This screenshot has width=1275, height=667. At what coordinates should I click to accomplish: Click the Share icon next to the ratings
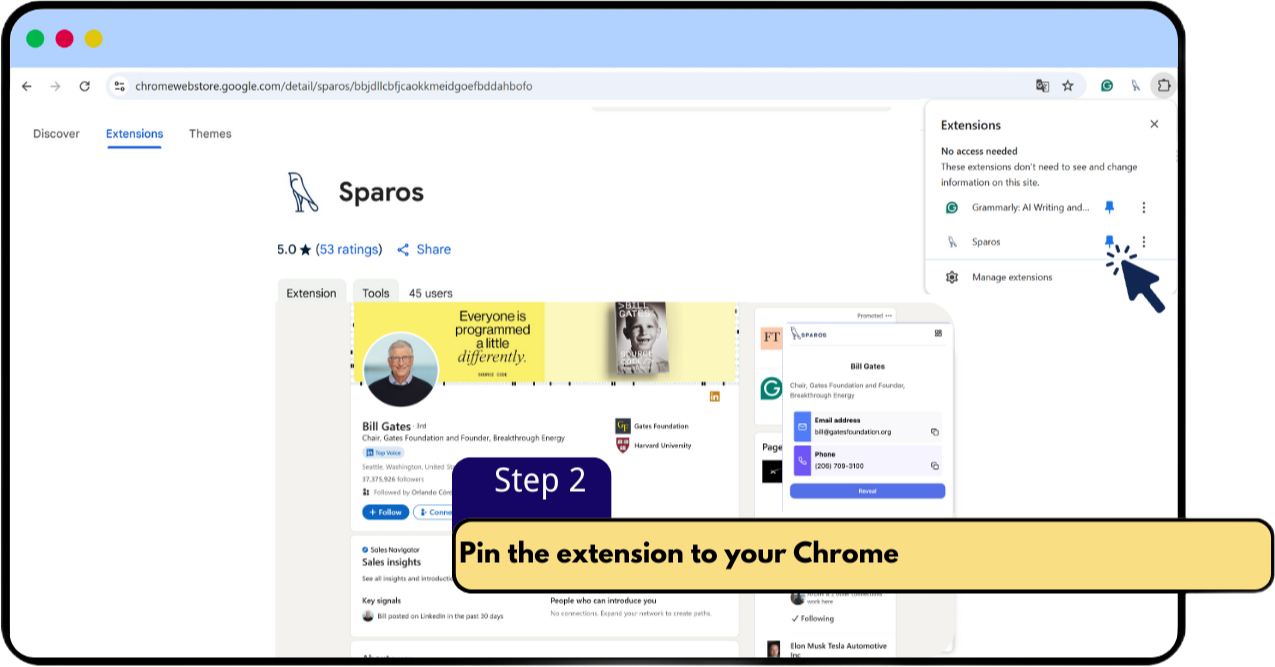point(404,249)
